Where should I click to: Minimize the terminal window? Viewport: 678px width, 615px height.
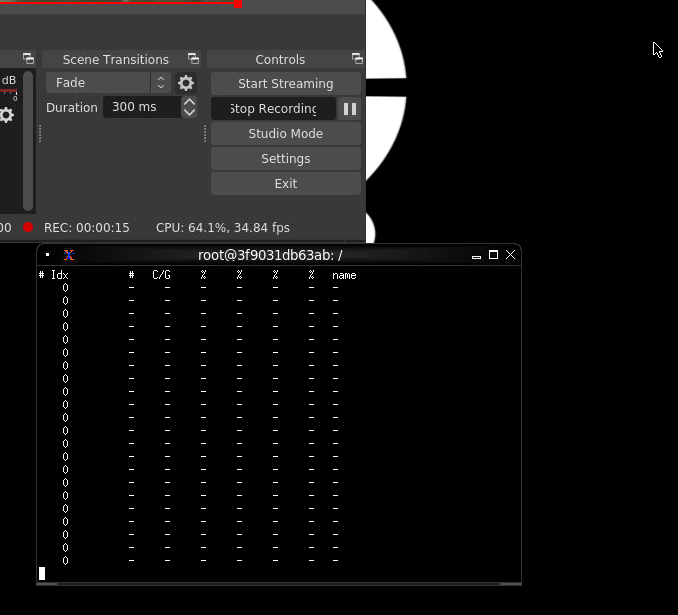coord(477,256)
